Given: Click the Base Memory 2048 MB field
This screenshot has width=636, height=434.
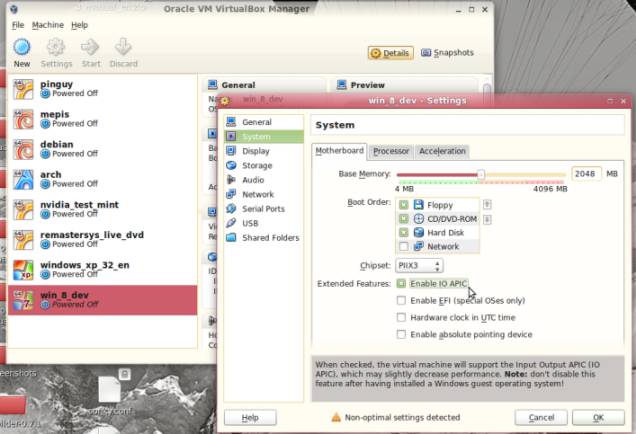Looking at the screenshot, I should point(586,174).
